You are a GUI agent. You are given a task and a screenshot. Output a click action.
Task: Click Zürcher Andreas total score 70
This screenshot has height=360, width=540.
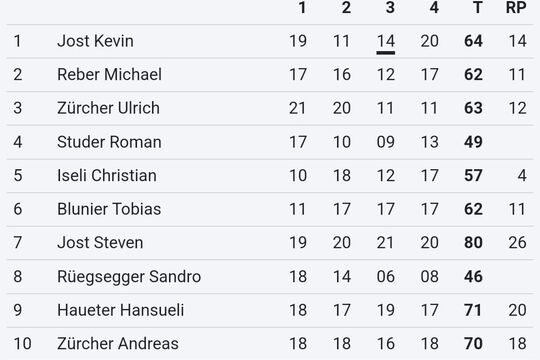pyautogui.click(x=473, y=343)
